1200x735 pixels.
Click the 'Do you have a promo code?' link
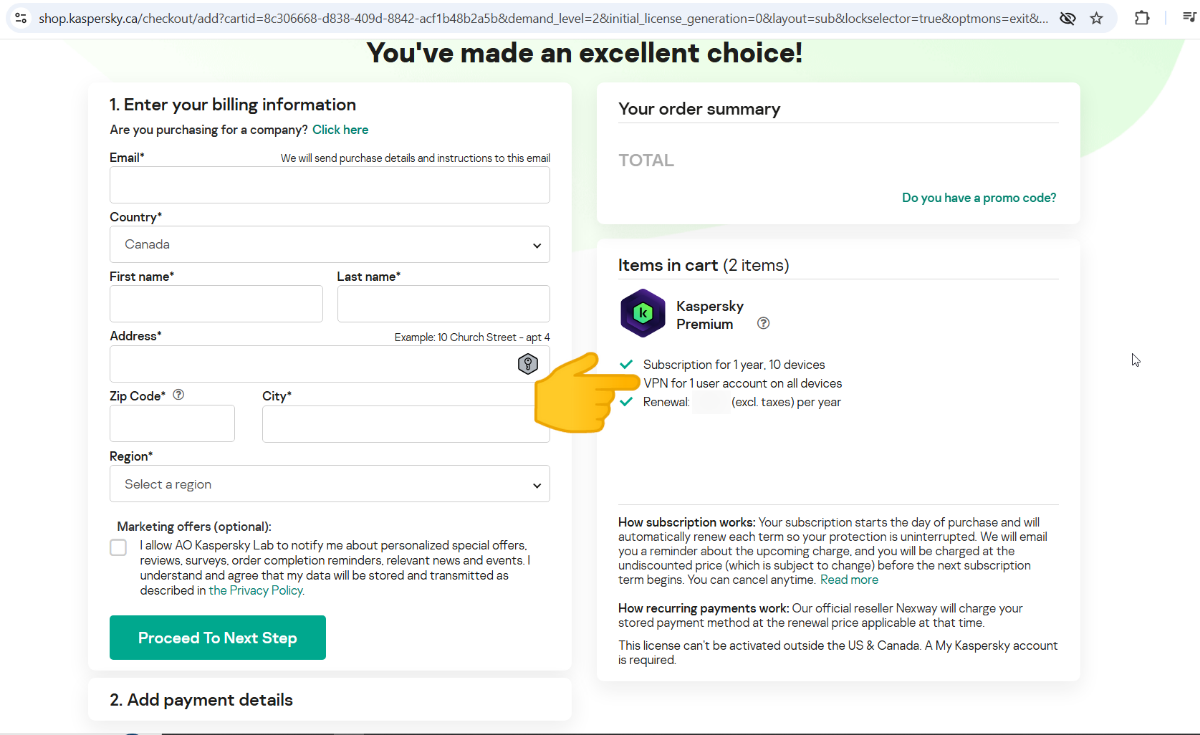click(978, 198)
